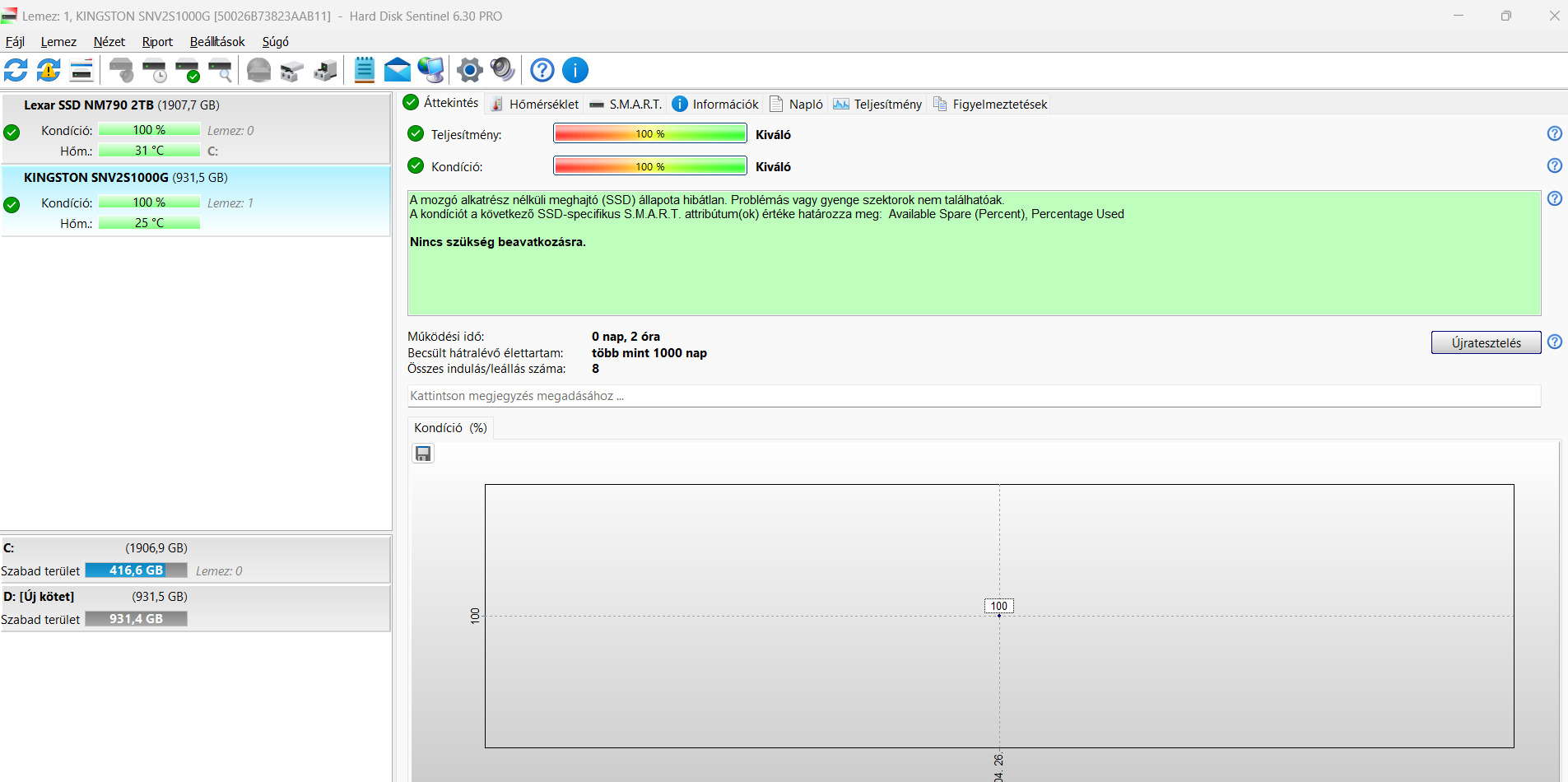Open the Lemez menu
The width and height of the screenshot is (1568, 782).
coord(58,42)
